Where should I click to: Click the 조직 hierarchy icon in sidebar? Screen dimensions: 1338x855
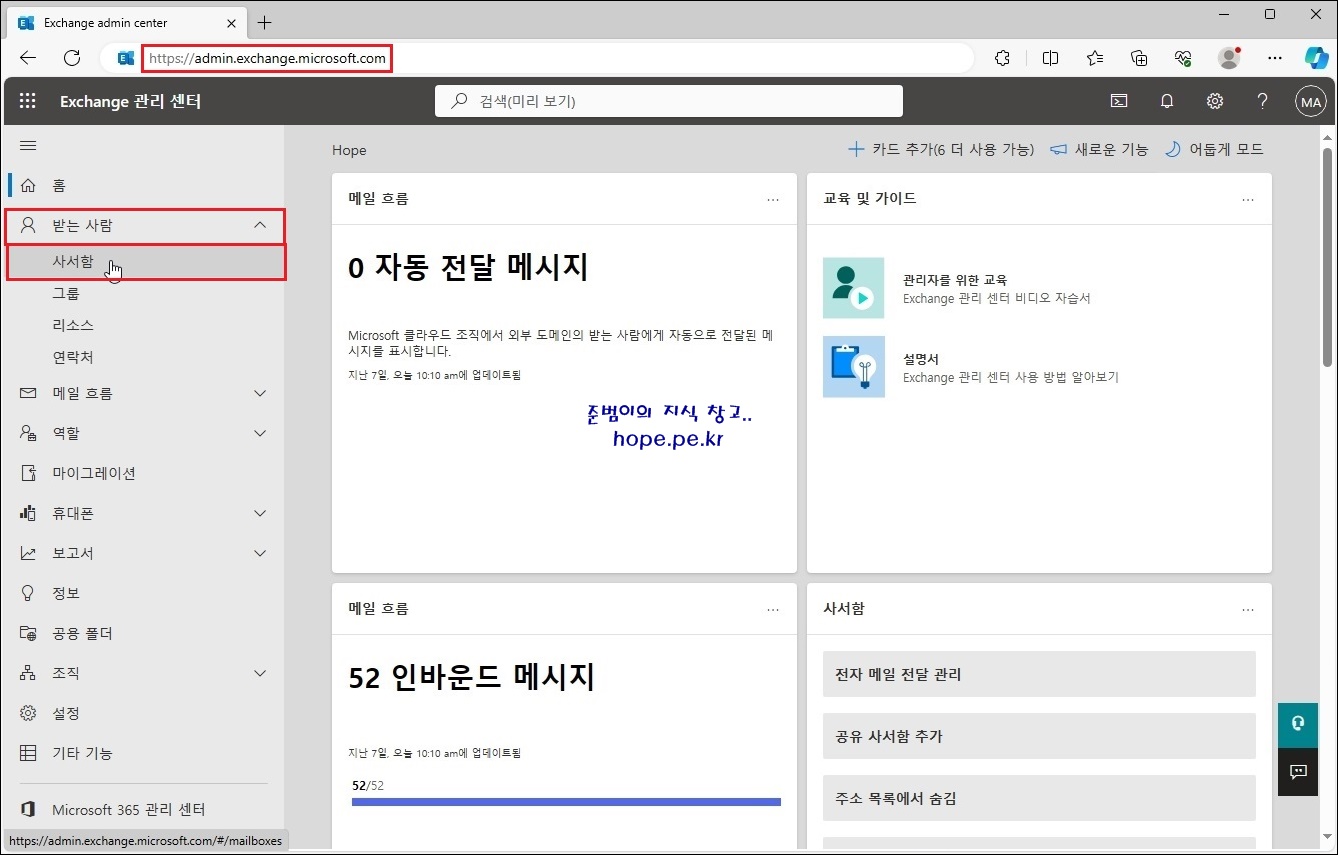28,674
